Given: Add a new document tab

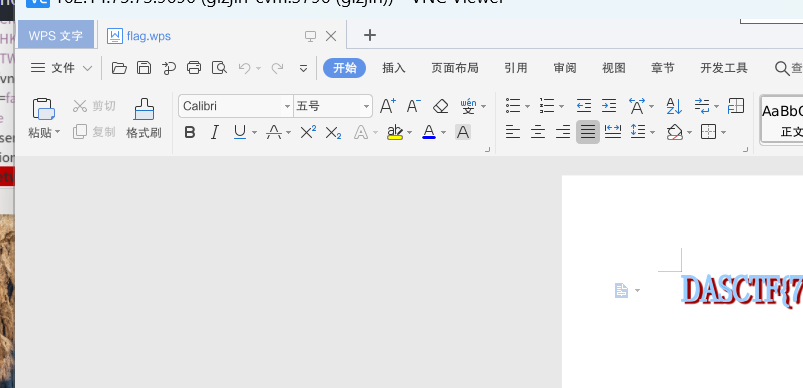Looking at the screenshot, I should click(369, 35).
